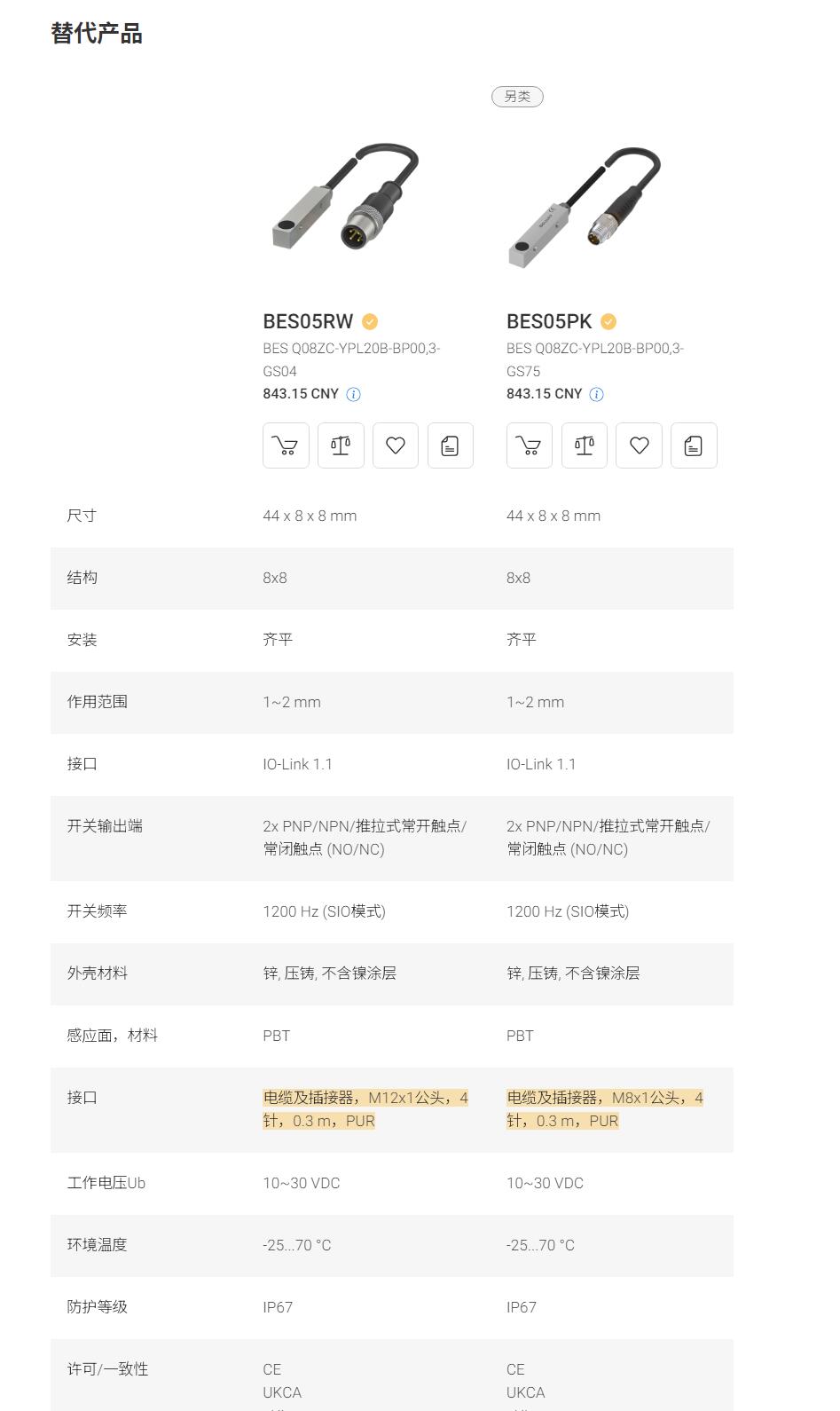
Task: Click BES05RW 1200 Hz (SIO模式) value
Action: point(325,911)
